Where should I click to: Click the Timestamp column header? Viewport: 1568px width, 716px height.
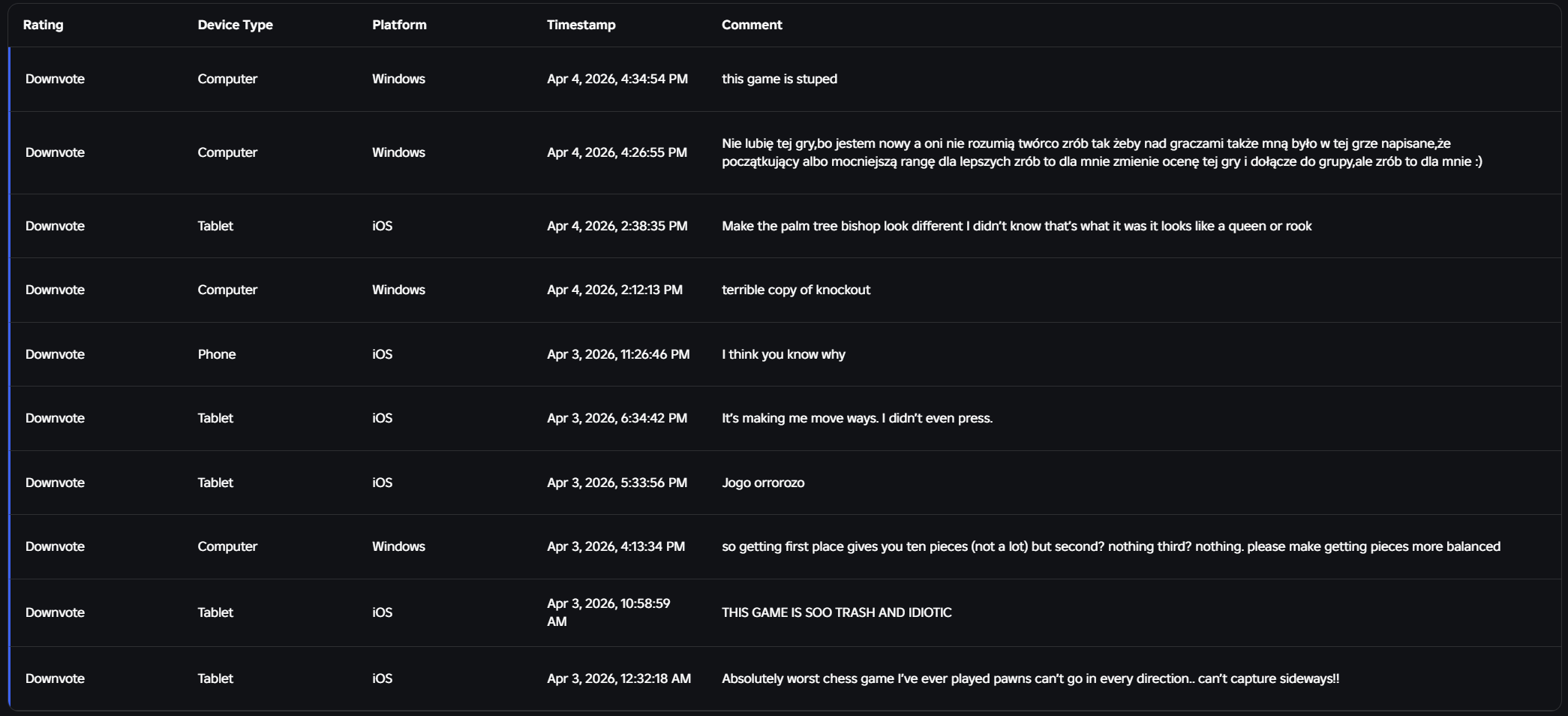pos(581,25)
